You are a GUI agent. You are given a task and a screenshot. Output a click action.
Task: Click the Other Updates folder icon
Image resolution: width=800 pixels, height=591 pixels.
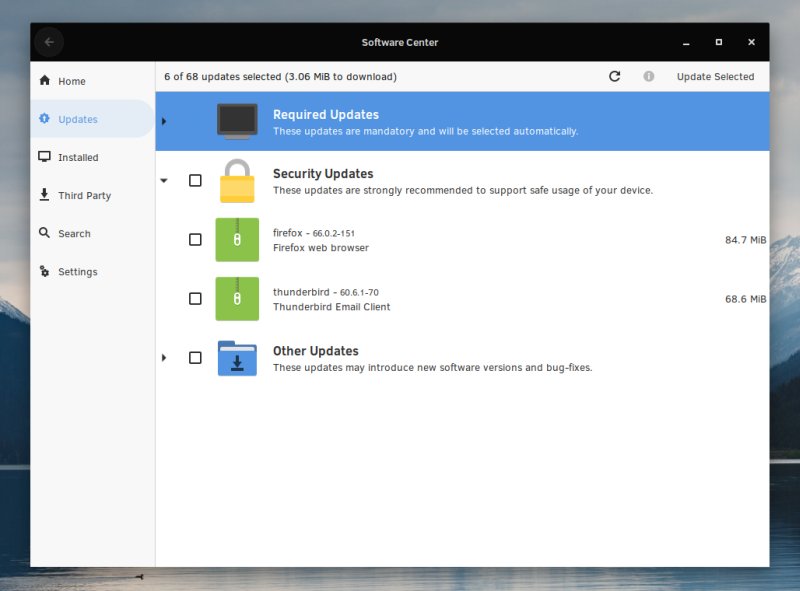tap(237, 358)
